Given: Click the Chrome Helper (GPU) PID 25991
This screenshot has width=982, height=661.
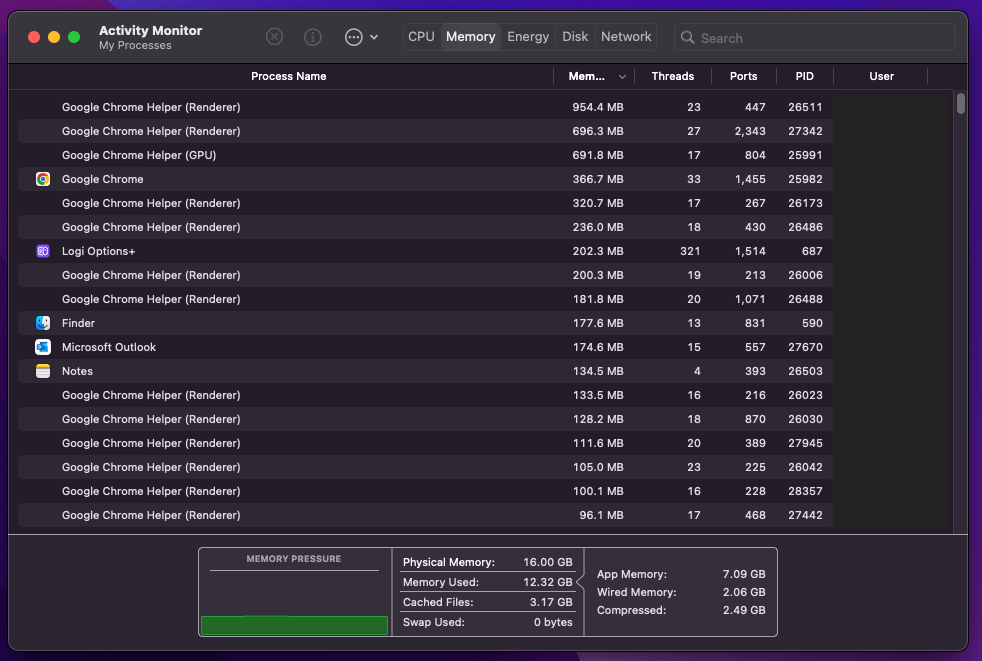Looking at the screenshot, I should 805,155.
